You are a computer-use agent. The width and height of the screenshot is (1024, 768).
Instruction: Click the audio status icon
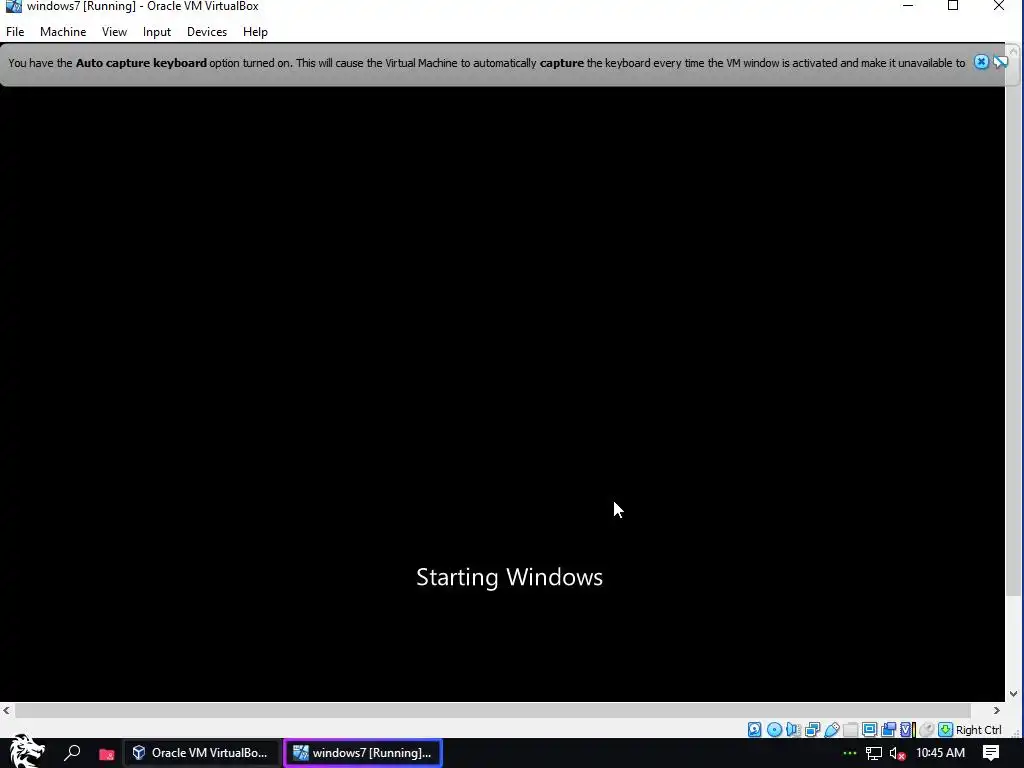(793, 729)
